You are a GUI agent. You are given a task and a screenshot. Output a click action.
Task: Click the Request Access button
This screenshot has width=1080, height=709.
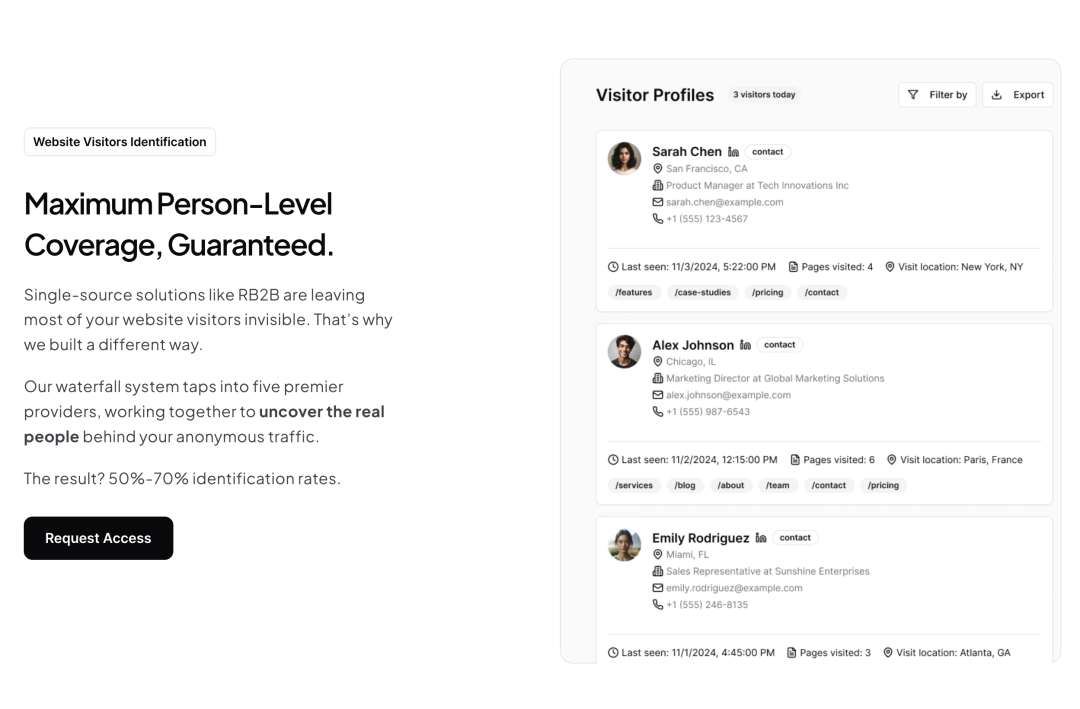[x=98, y=538]
